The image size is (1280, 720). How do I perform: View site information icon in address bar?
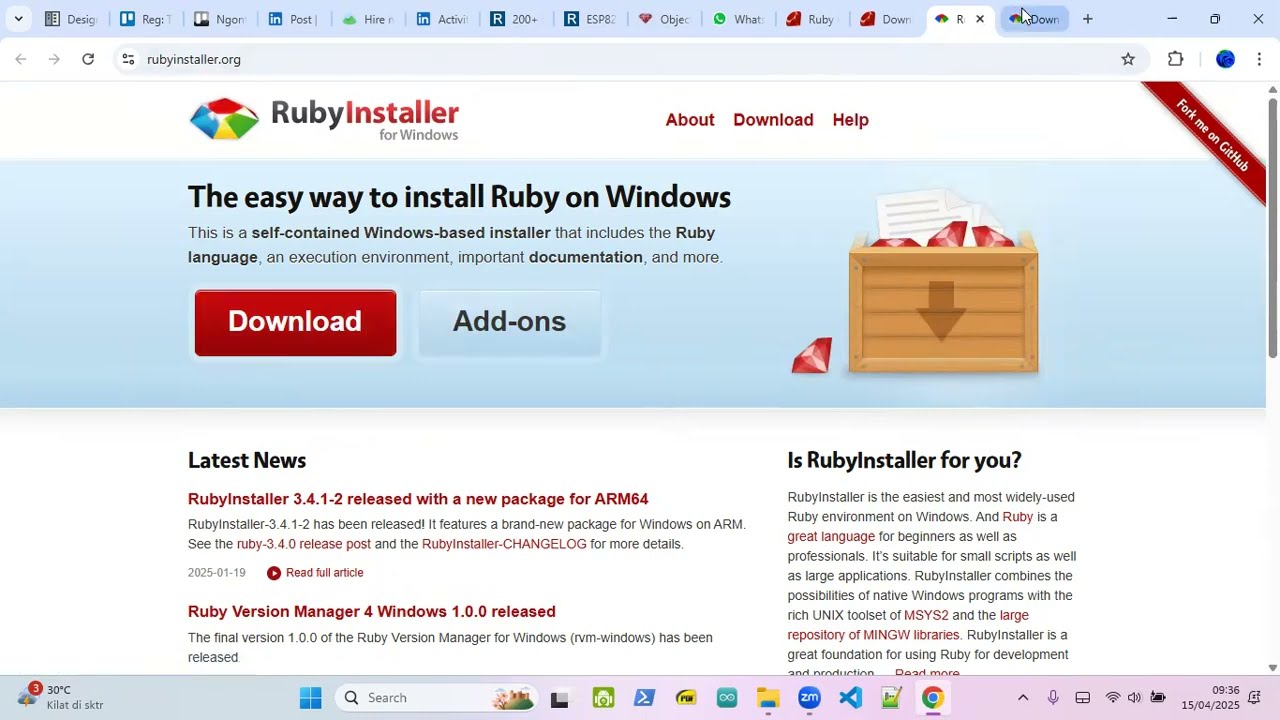pos(128,59)
